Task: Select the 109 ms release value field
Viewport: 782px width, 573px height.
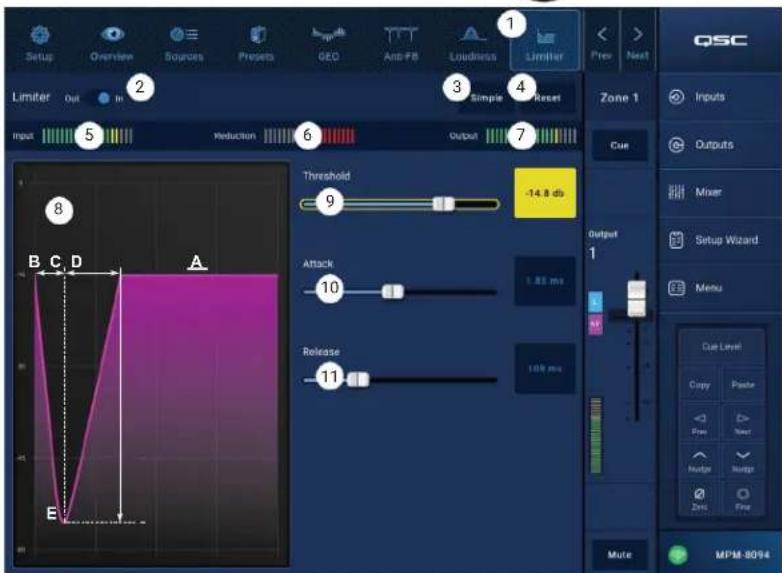Action: pyautogui.click(x=545, y=369)
